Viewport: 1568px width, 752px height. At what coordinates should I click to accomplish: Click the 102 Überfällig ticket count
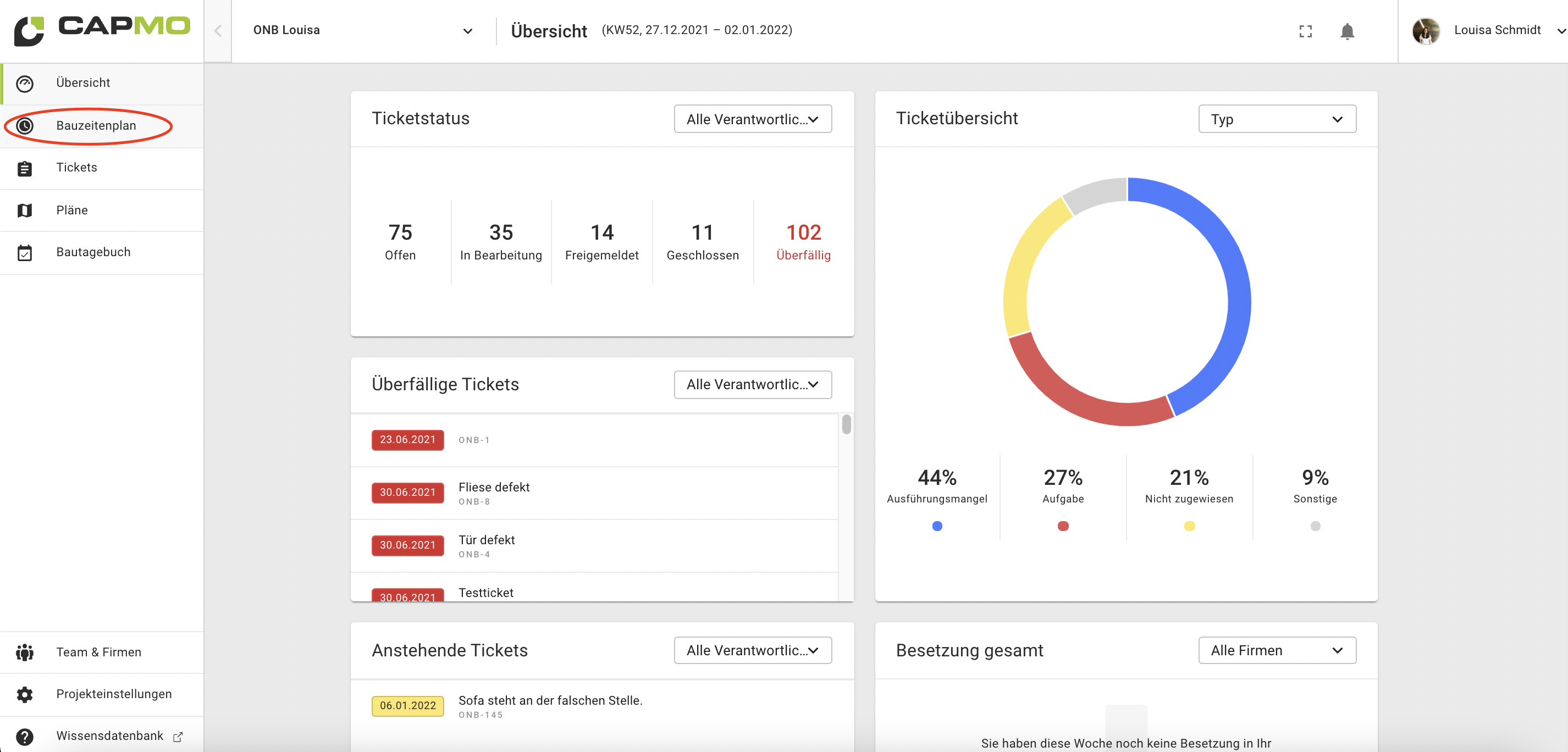(803, 241)
